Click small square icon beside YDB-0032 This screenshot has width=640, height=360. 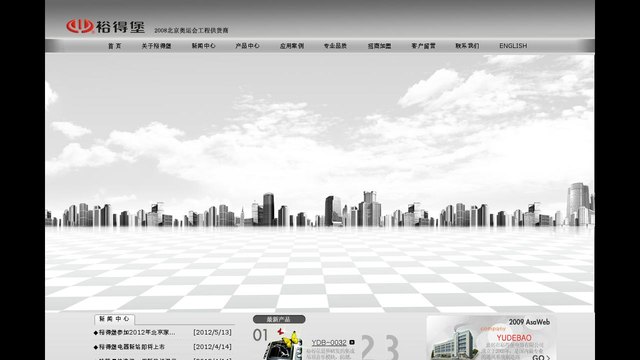click(352, 342)
